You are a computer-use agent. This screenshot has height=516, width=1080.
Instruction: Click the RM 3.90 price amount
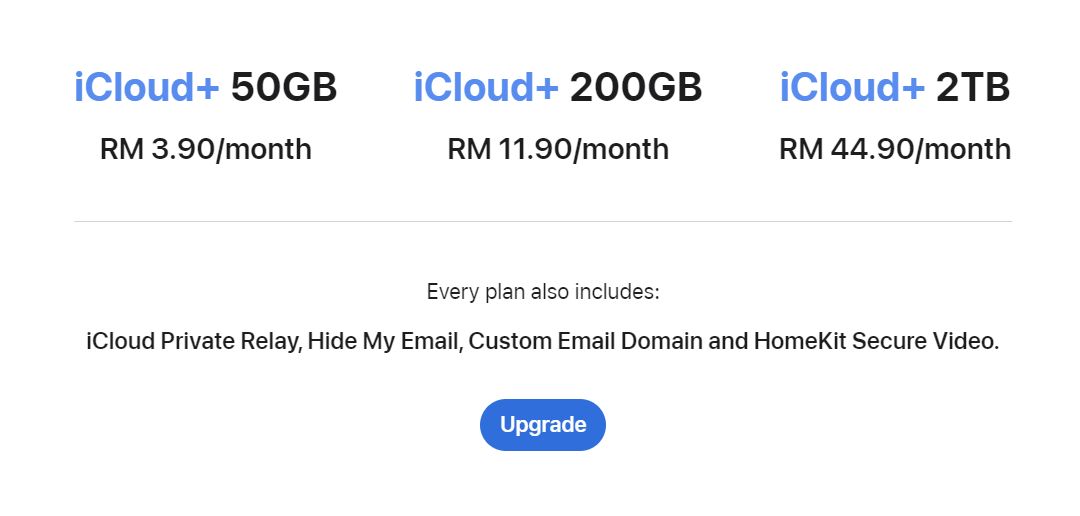(157, 150)
